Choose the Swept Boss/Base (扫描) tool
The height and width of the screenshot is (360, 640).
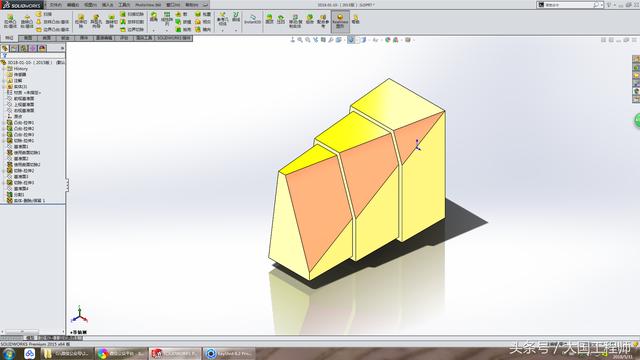(x=44, y=14)
